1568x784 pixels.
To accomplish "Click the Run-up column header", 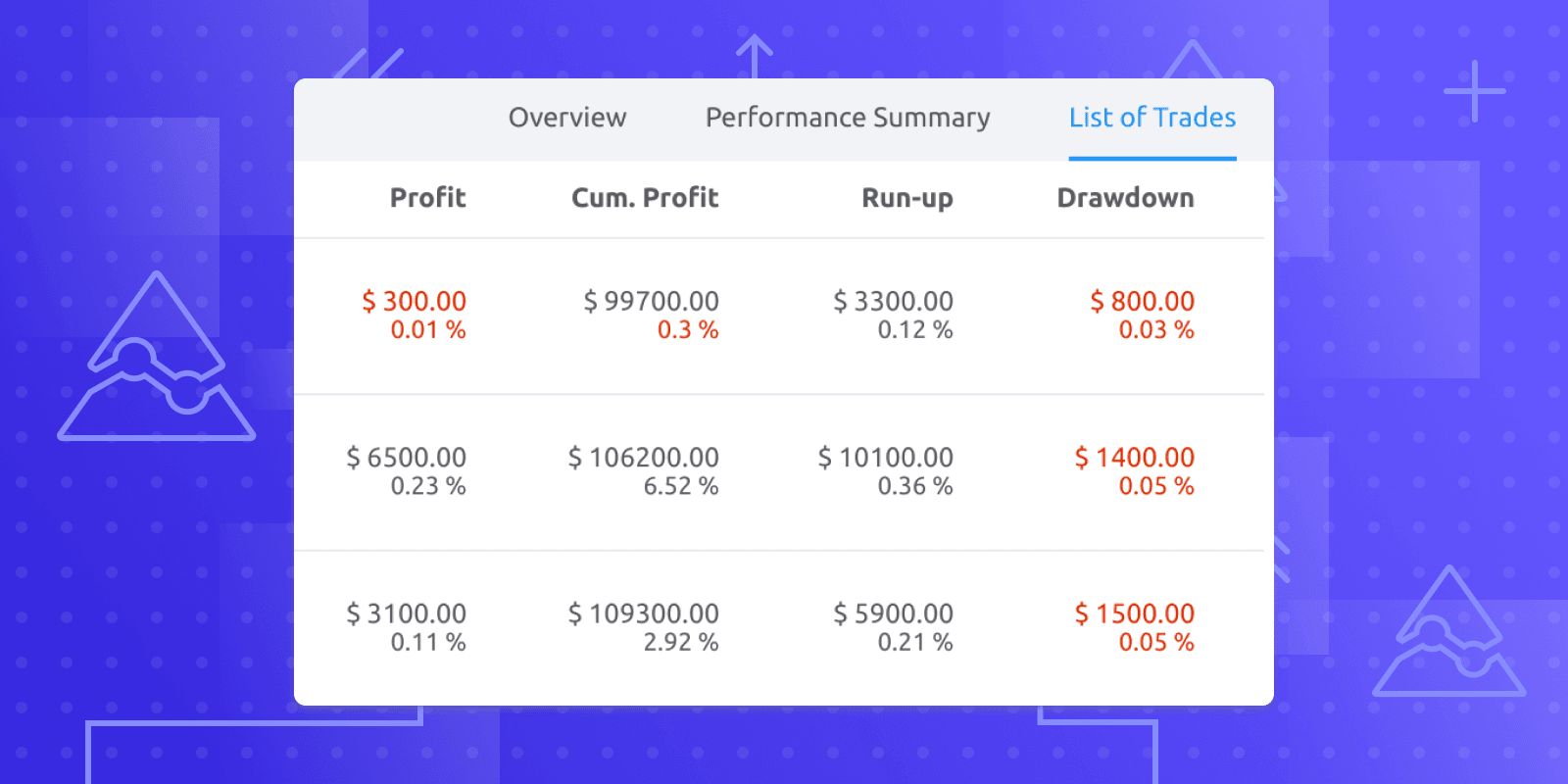I will 906,198.
